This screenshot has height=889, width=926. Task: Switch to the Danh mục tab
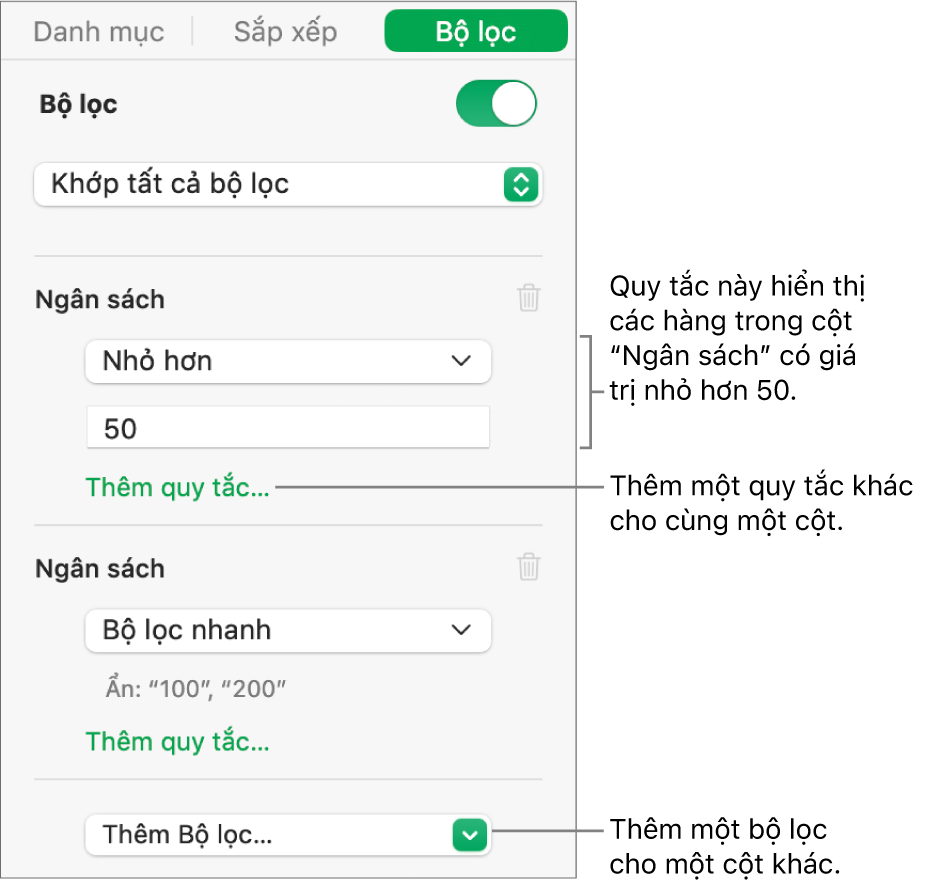pos(98,32)
